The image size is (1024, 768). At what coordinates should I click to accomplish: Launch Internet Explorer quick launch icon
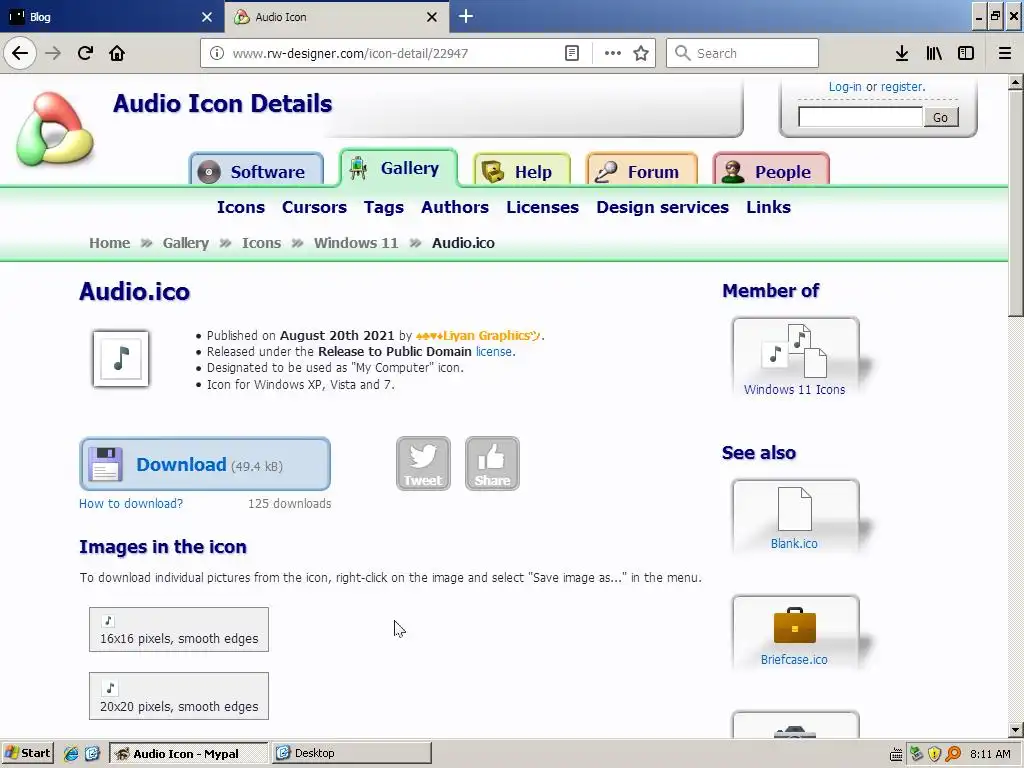(71, 754)
